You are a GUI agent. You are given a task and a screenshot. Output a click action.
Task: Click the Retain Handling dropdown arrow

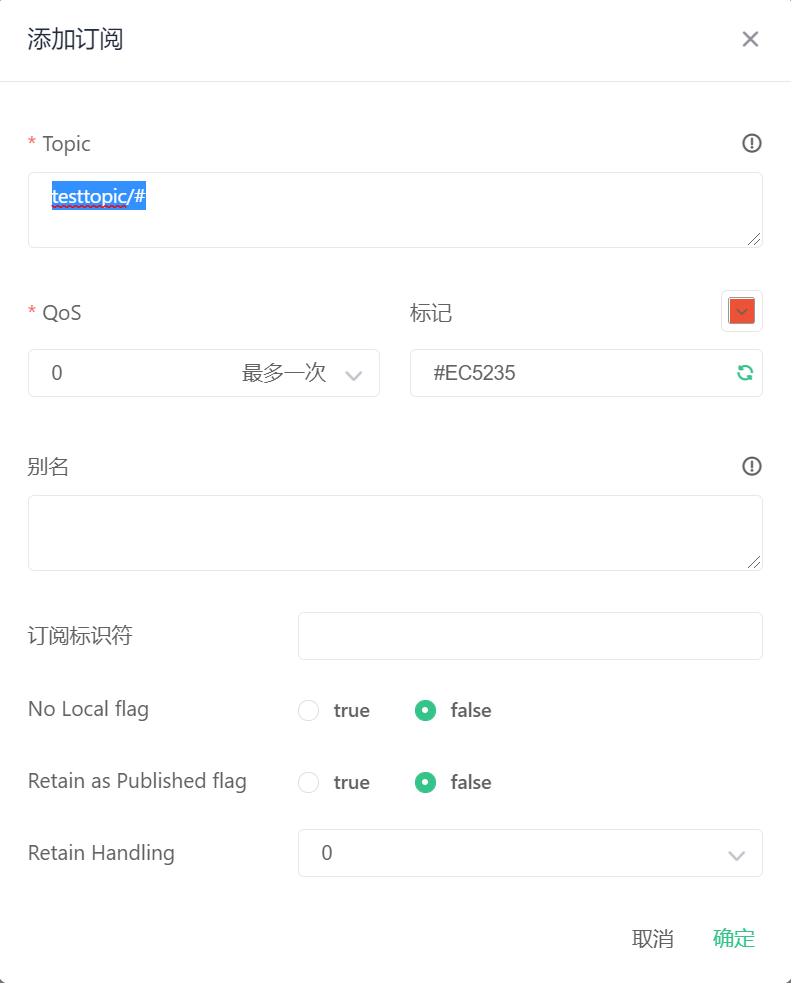coord(737,853)
